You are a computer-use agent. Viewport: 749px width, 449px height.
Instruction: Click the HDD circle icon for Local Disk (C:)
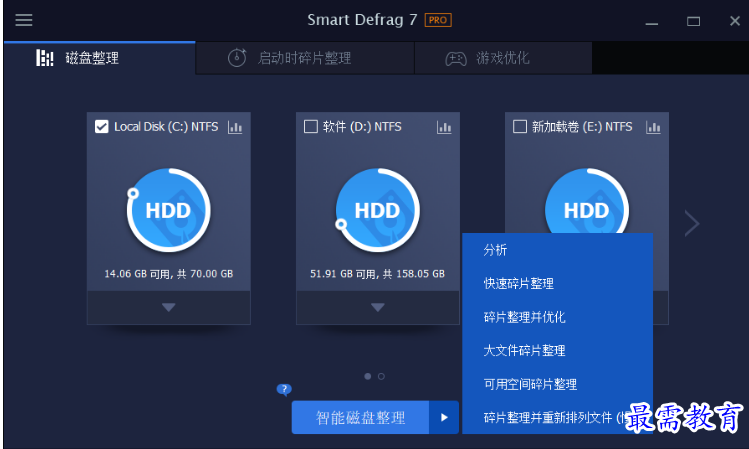pyautogui.click(x=168, y=210)
